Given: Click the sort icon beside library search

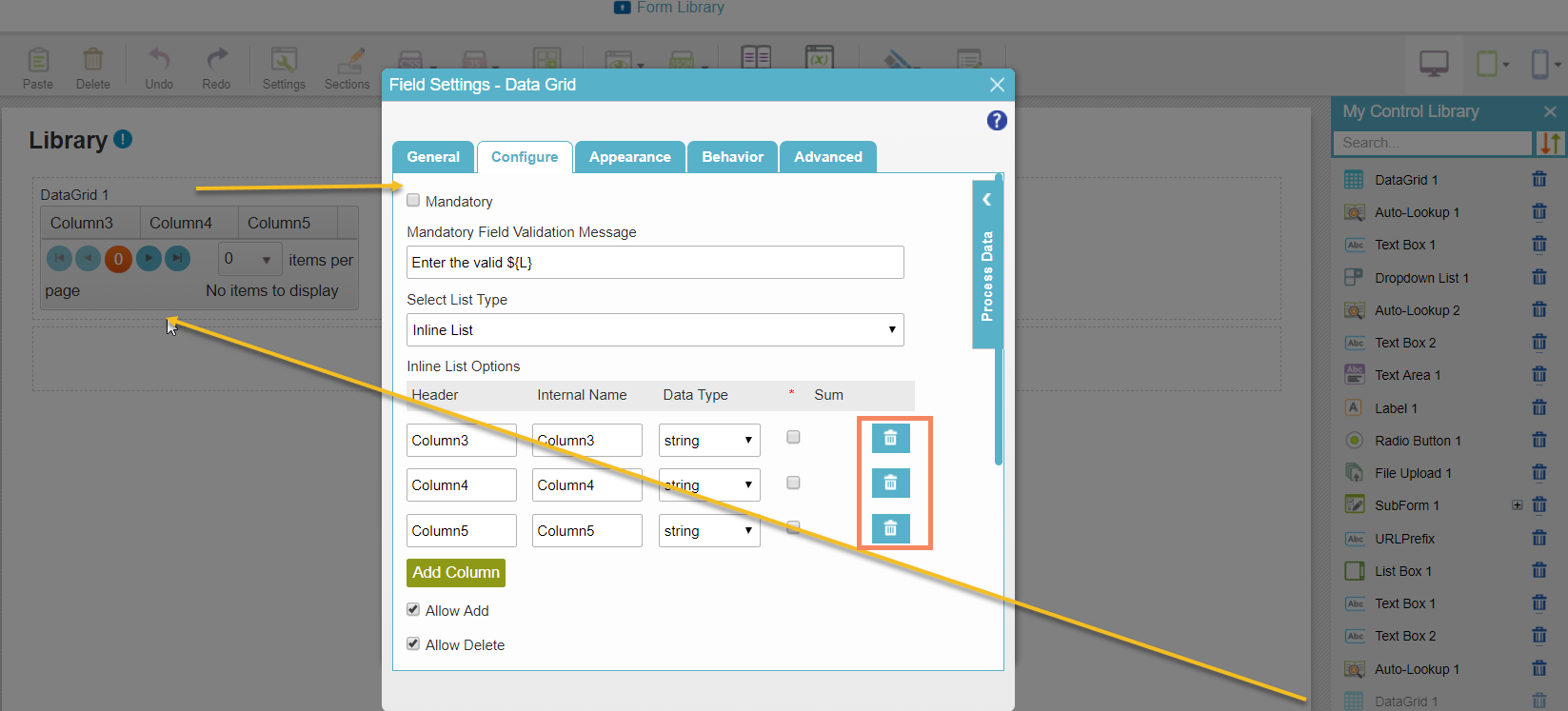Looking at the screenshot, I should click(x=1550, y=143).
